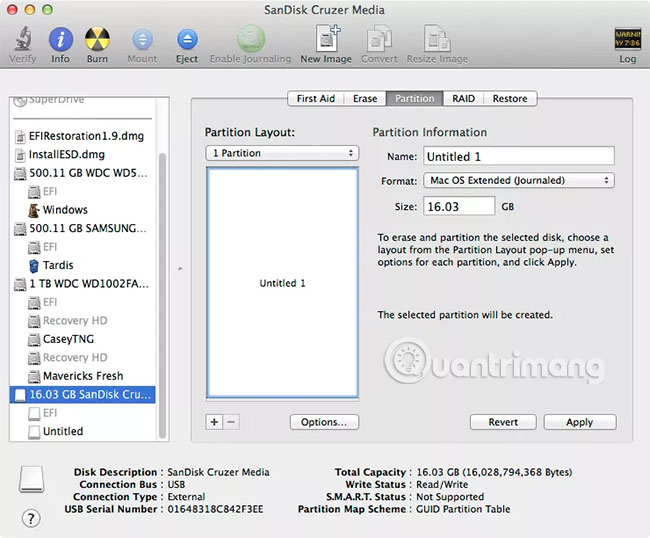Select EFI partition under SanDisk drive
Viewport: 650px width, 538px height.
click(x=82, y=413)
